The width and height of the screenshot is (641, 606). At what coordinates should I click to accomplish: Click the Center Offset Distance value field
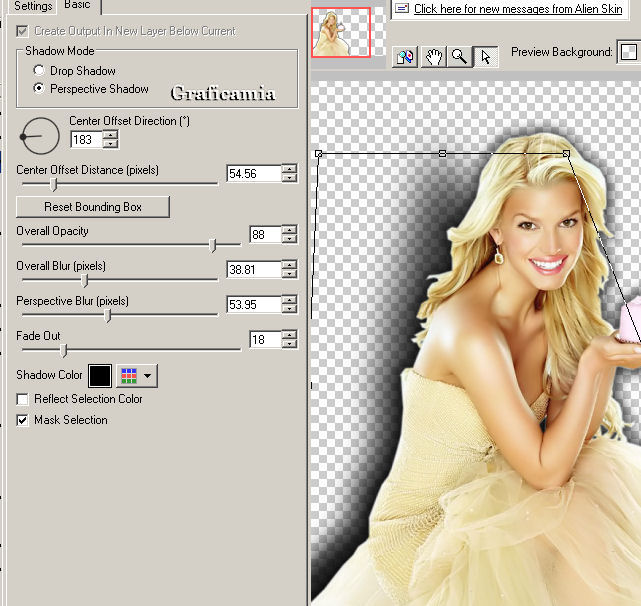point(254,174)
